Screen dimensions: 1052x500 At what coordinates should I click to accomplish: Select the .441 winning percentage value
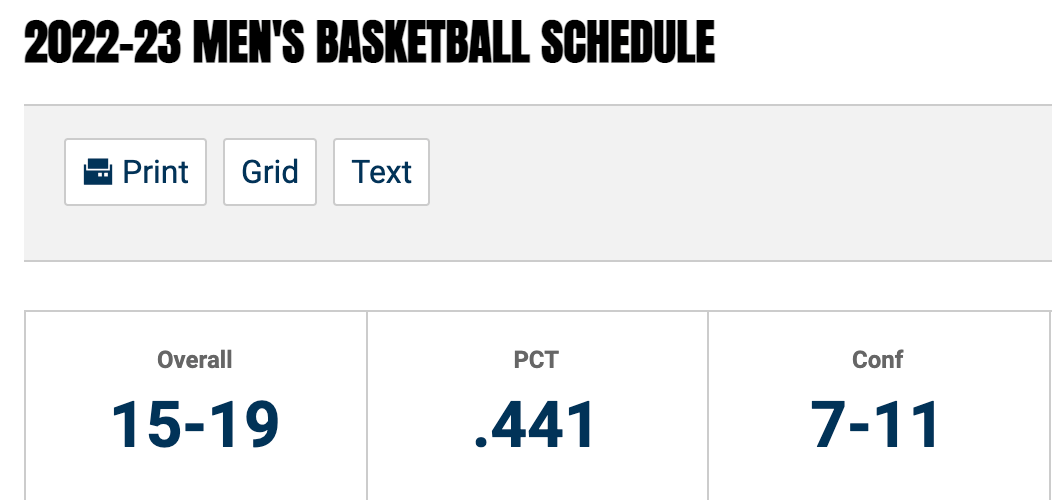536,423
